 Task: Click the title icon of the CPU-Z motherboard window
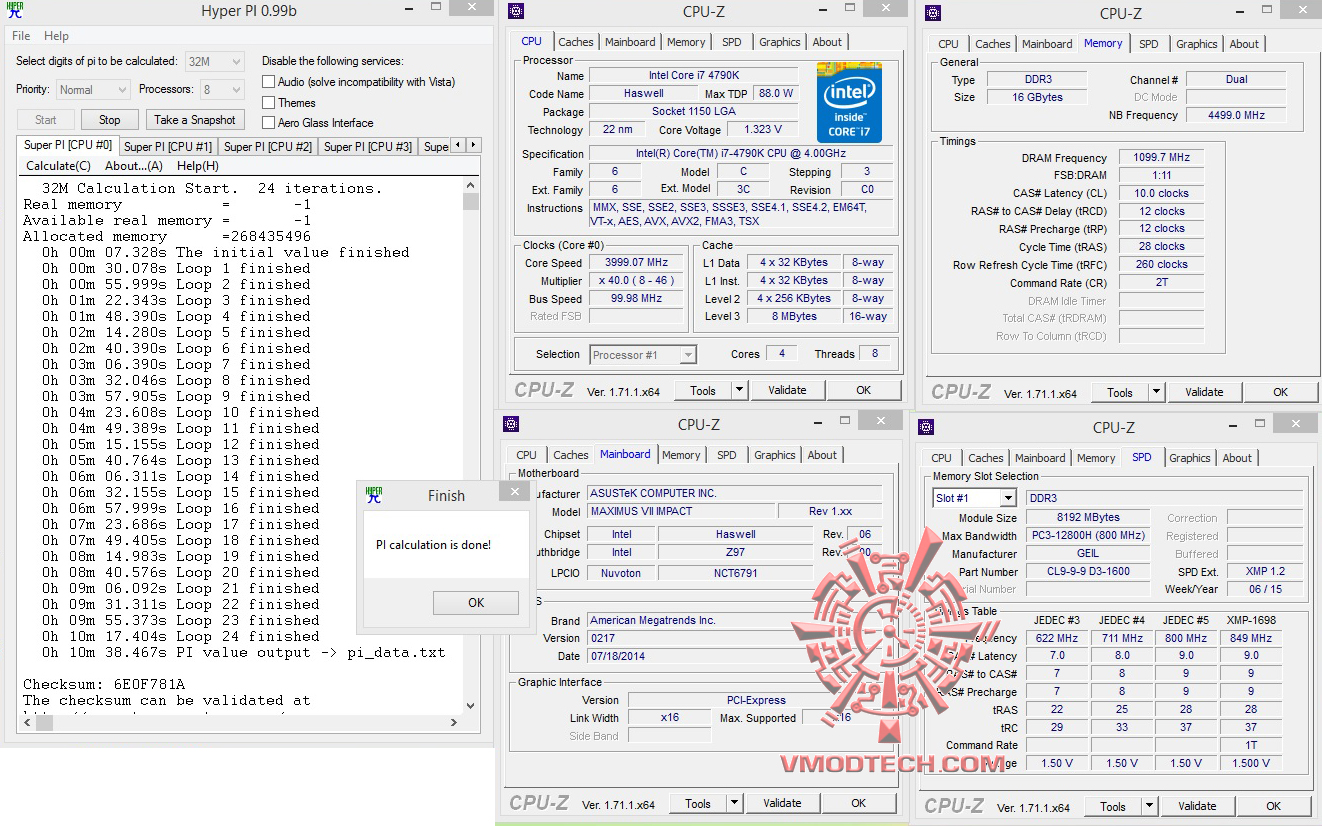[511, 424]
